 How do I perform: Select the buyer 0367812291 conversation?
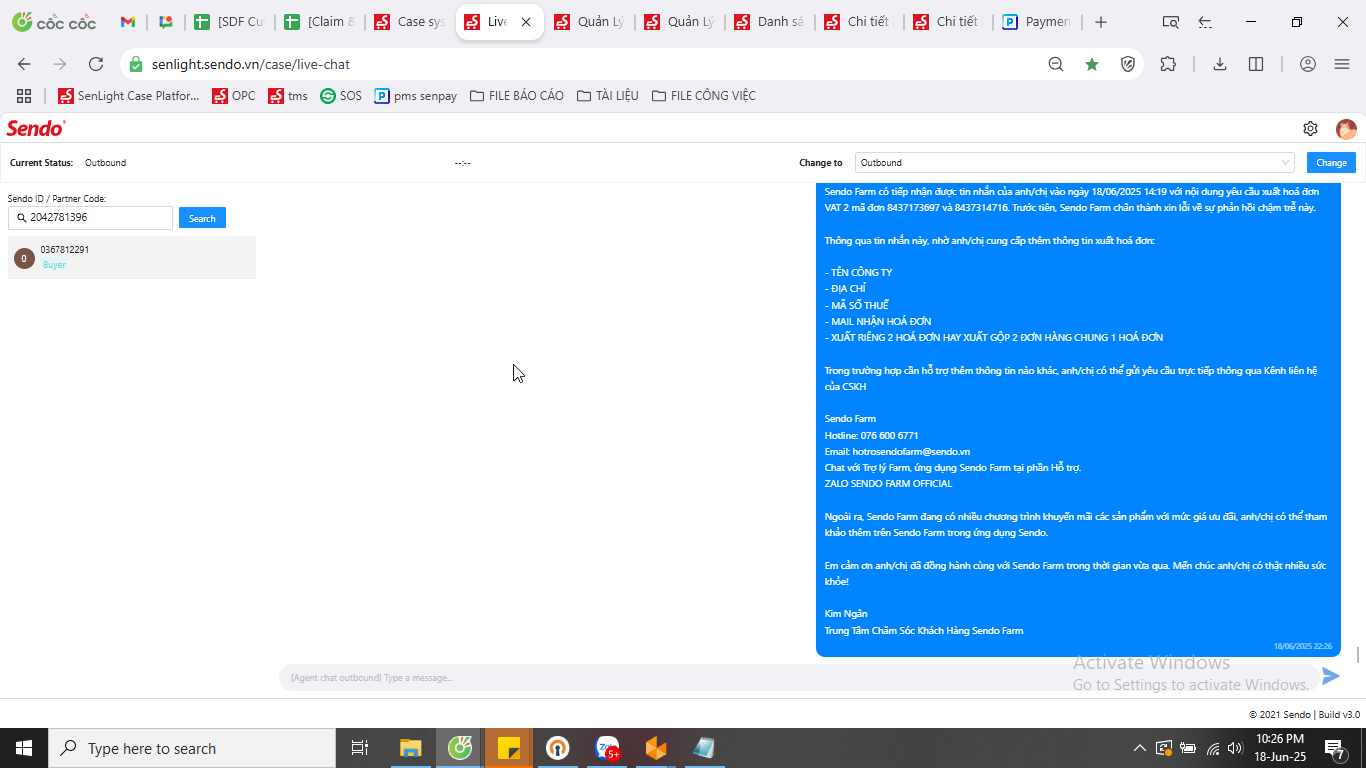point(132,257)
